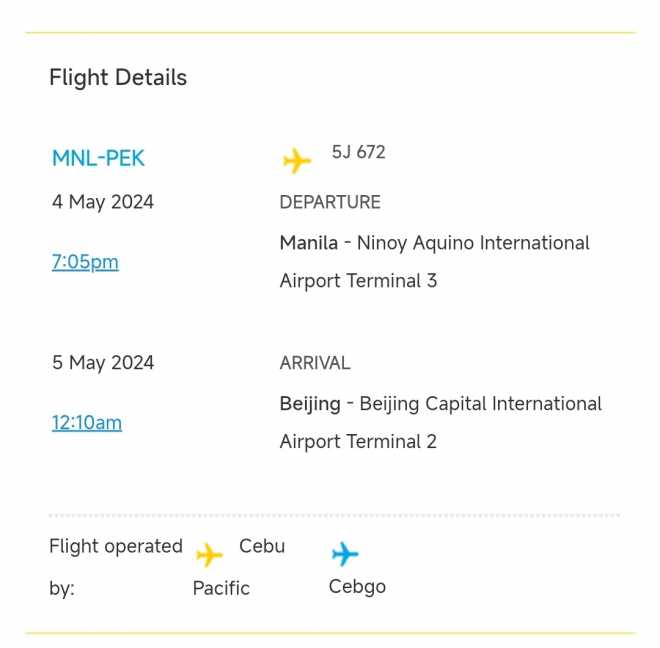
Task: Select the 4 May 2024 departure date
Action: [103, 202]
